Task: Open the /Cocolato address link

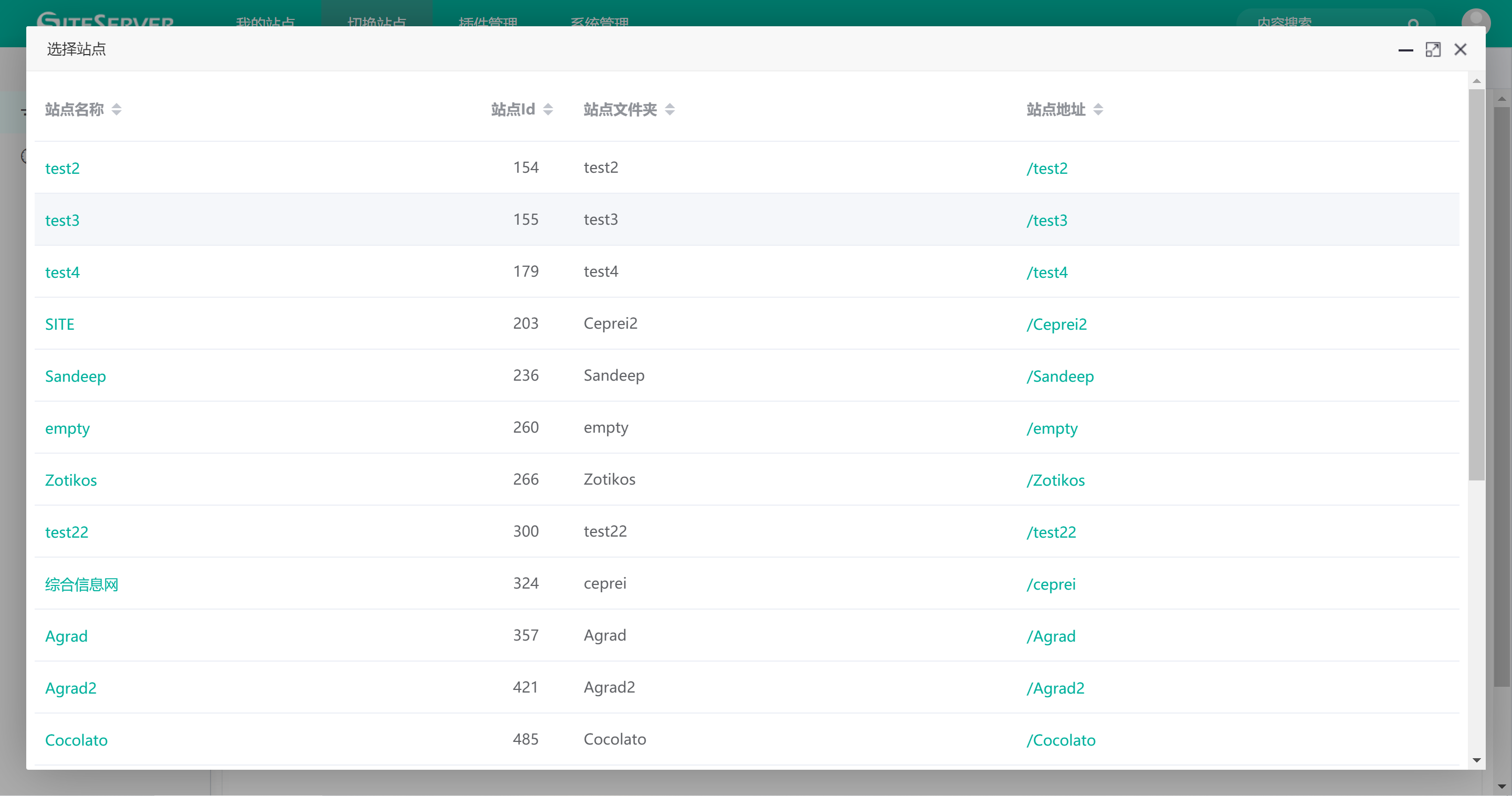Action: [x=1060, y=740]
